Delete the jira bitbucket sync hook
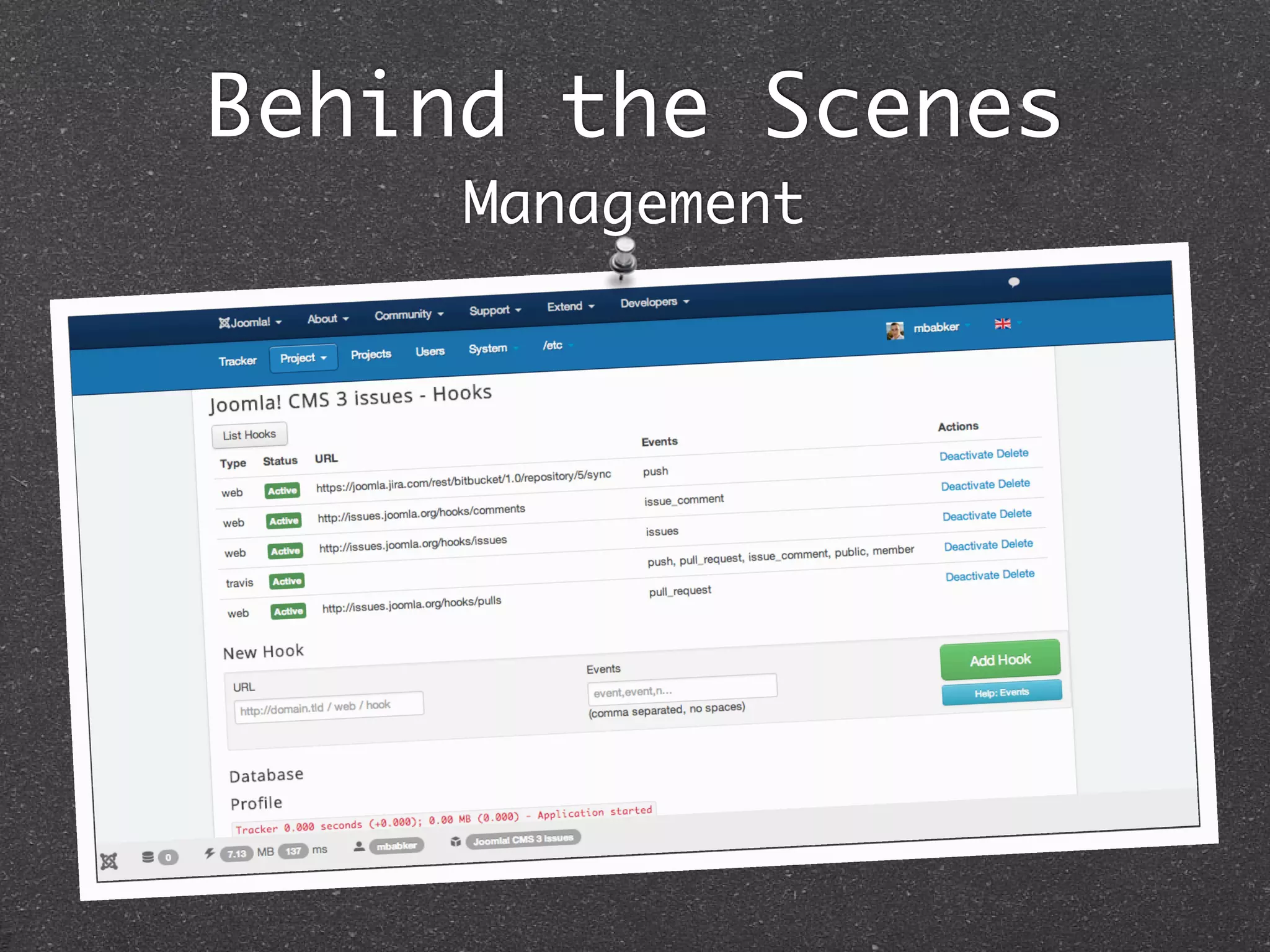 1013,453
